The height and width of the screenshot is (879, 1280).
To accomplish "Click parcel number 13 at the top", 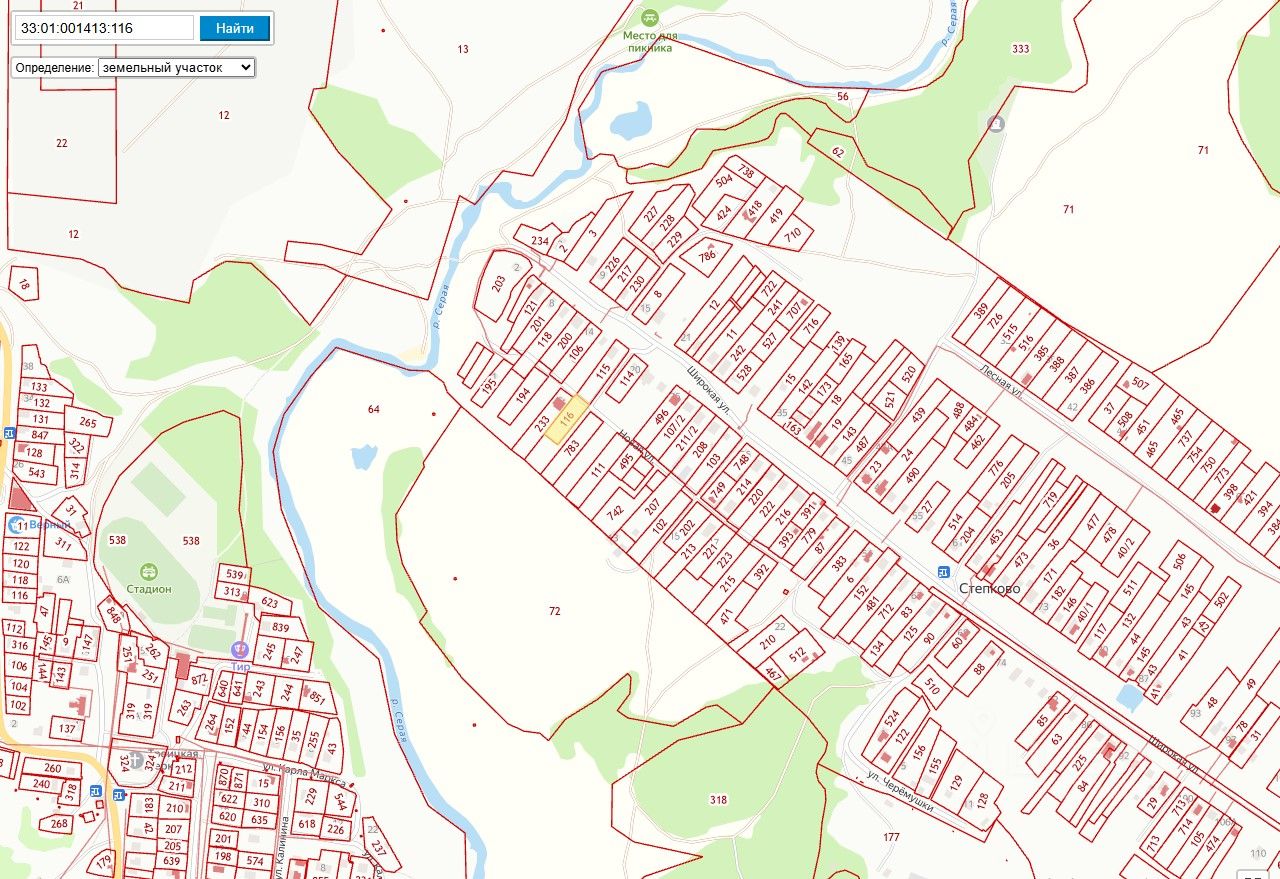I will point(462,49).
